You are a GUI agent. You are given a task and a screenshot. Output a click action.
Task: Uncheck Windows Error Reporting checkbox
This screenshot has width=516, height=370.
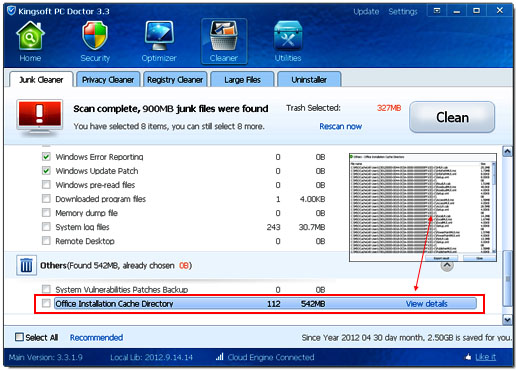[46, 157]
